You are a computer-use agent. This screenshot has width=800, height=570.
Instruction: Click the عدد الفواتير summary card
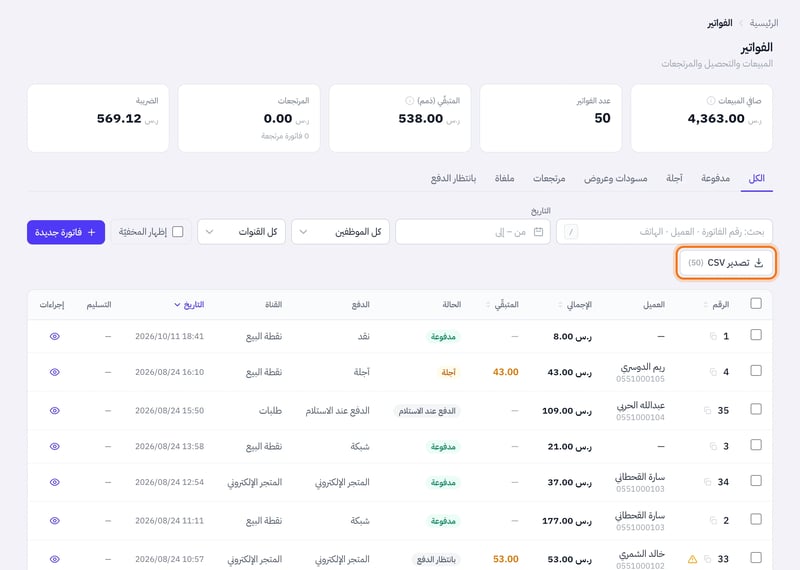(x=551, y=118)
